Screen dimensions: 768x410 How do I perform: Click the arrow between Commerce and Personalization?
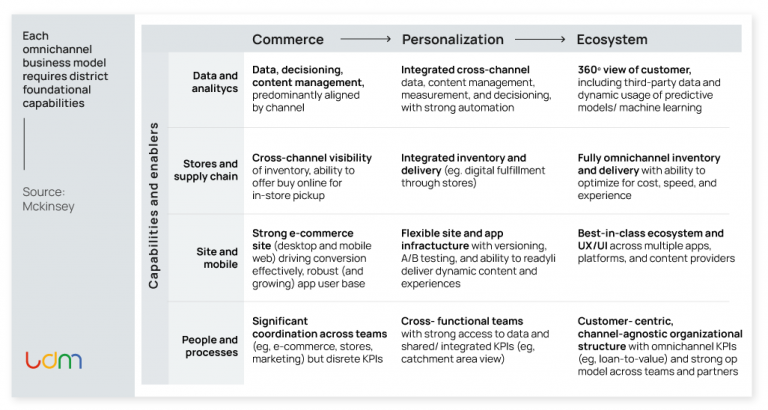364,40
